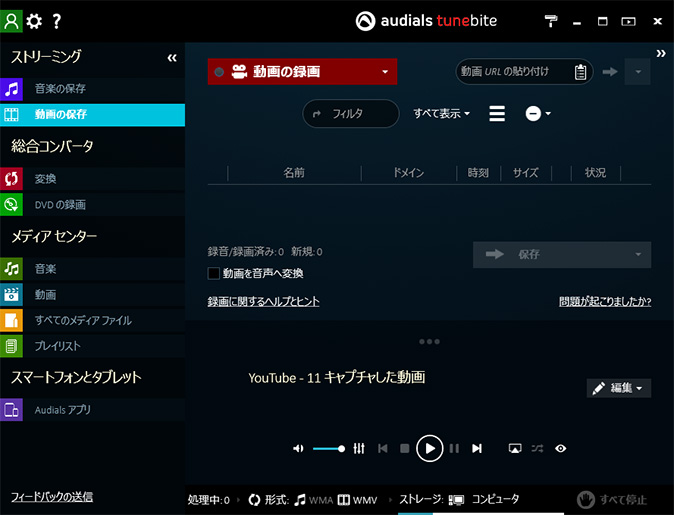Click the Media Center video clapper icon
This screenshot has width=674, height=515.
[11, 294]
